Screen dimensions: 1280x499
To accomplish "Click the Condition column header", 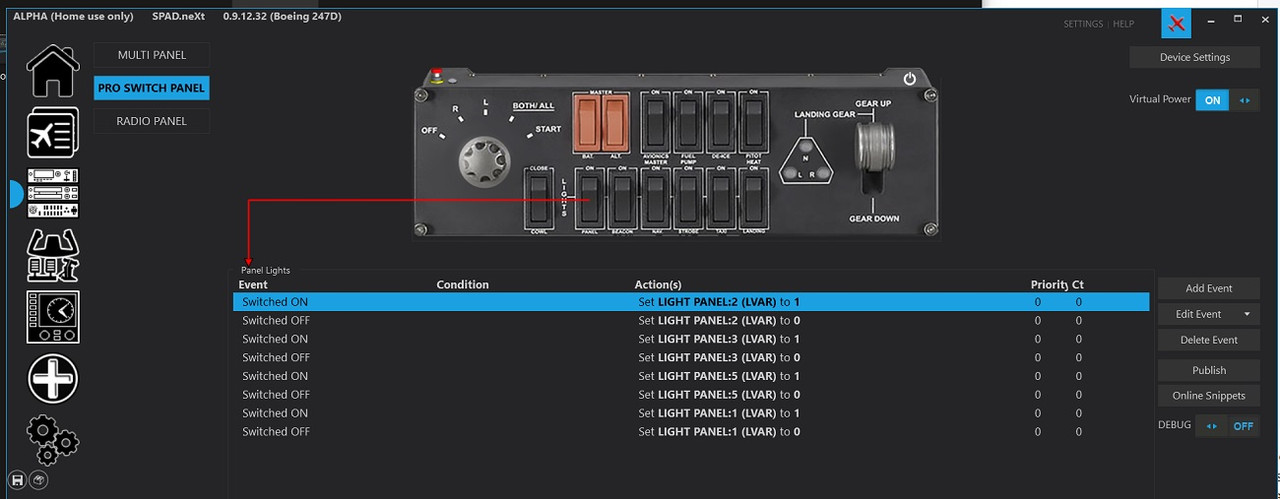I will 463,285.
